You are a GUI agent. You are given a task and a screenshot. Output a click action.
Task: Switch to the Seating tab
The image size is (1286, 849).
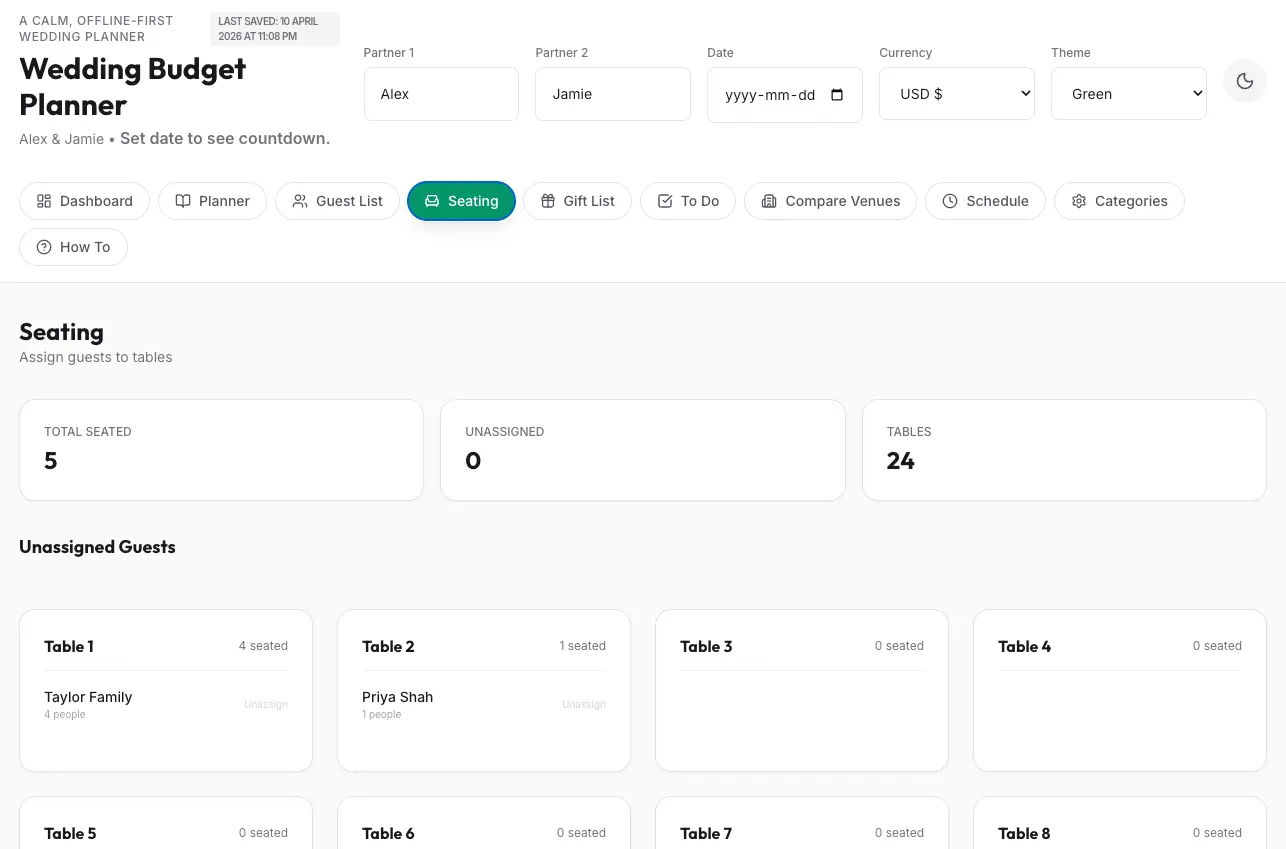[461, 201]
